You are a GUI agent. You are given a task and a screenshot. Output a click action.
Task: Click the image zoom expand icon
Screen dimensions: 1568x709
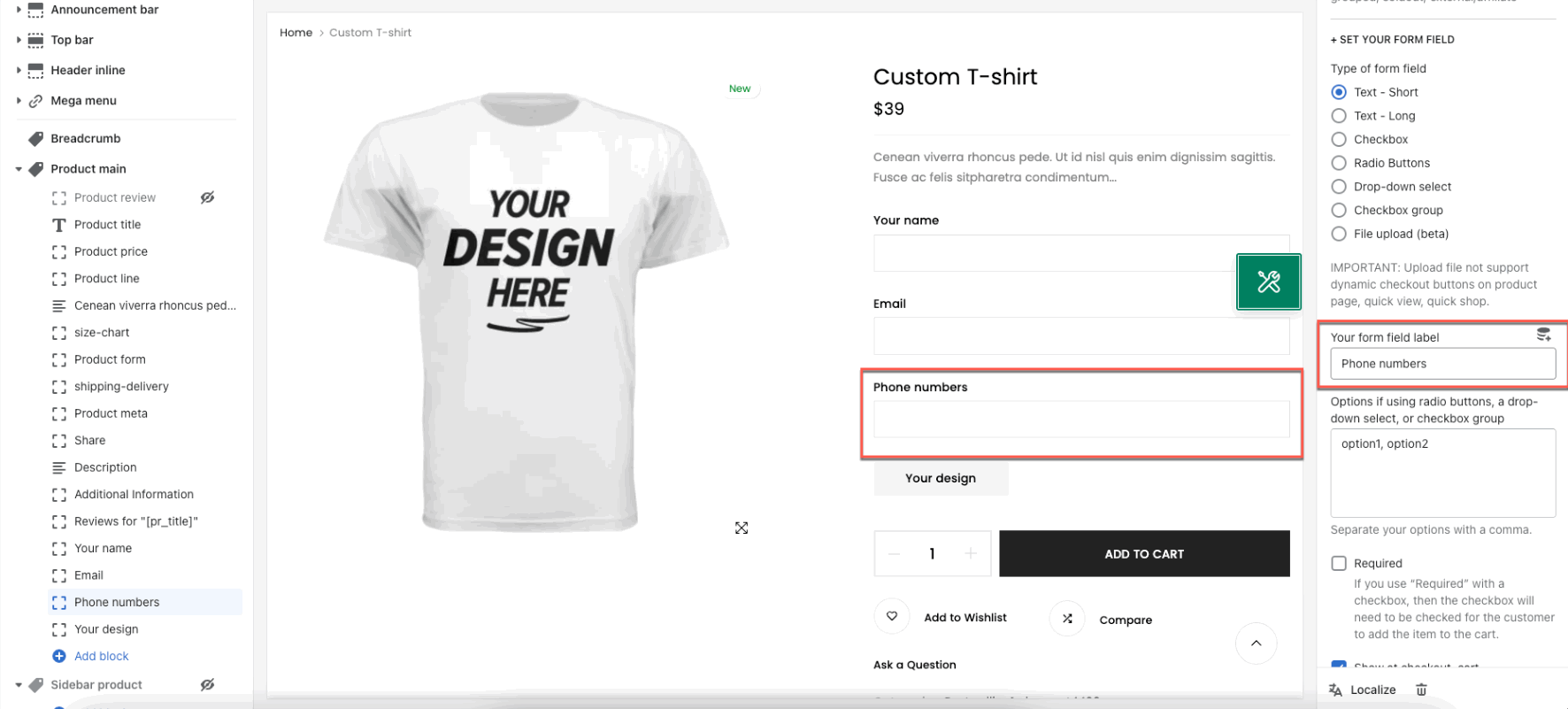point(742,528)
